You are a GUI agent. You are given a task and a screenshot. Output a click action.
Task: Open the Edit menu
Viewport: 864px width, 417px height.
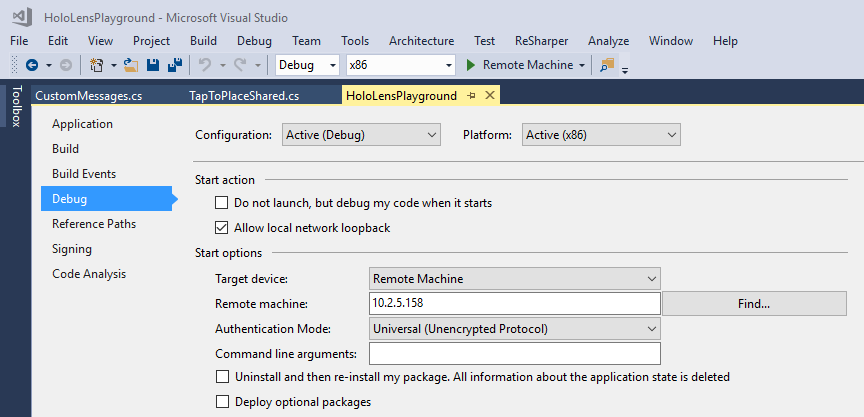pos(58,41)
